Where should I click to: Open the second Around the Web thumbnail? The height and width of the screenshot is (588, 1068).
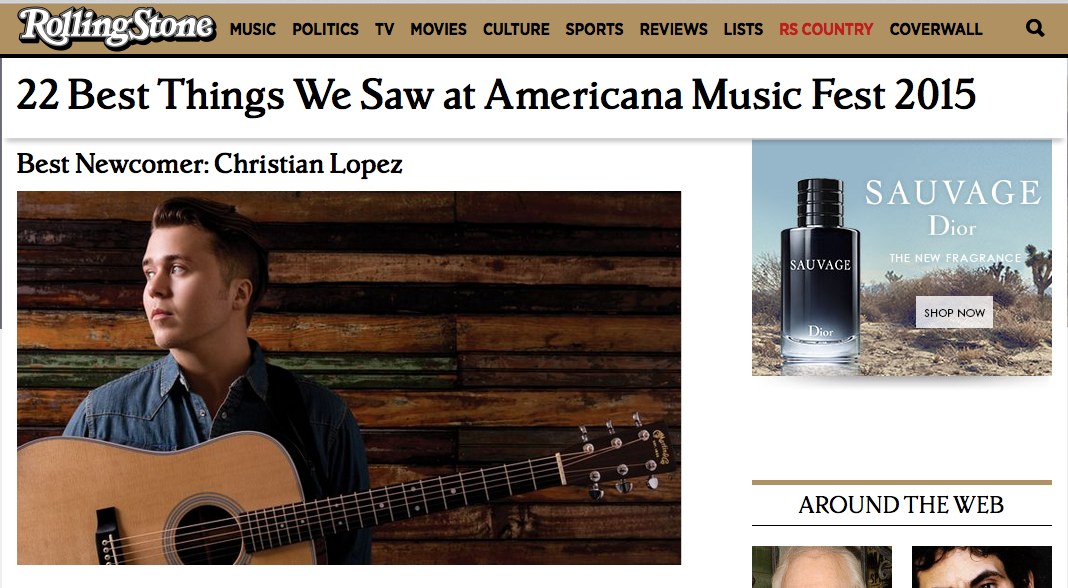pyautogui.click(x=981, y=567)
